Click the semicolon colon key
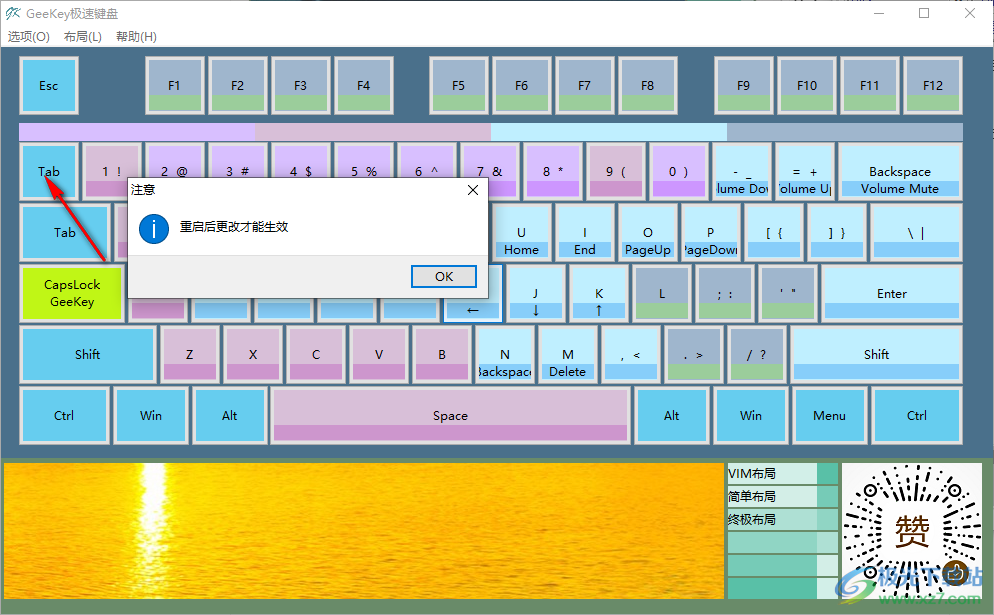 725,293
